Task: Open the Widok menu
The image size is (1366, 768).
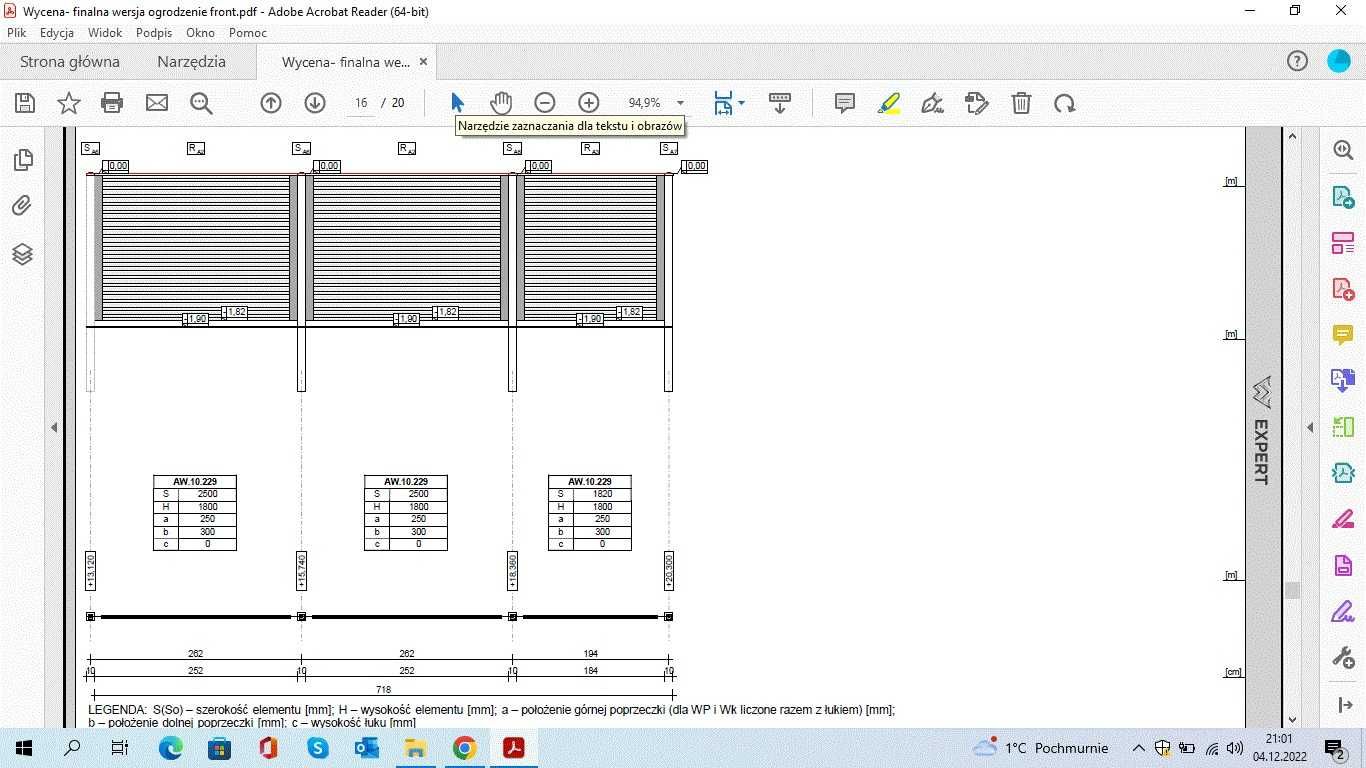Action: click(105, 33)
